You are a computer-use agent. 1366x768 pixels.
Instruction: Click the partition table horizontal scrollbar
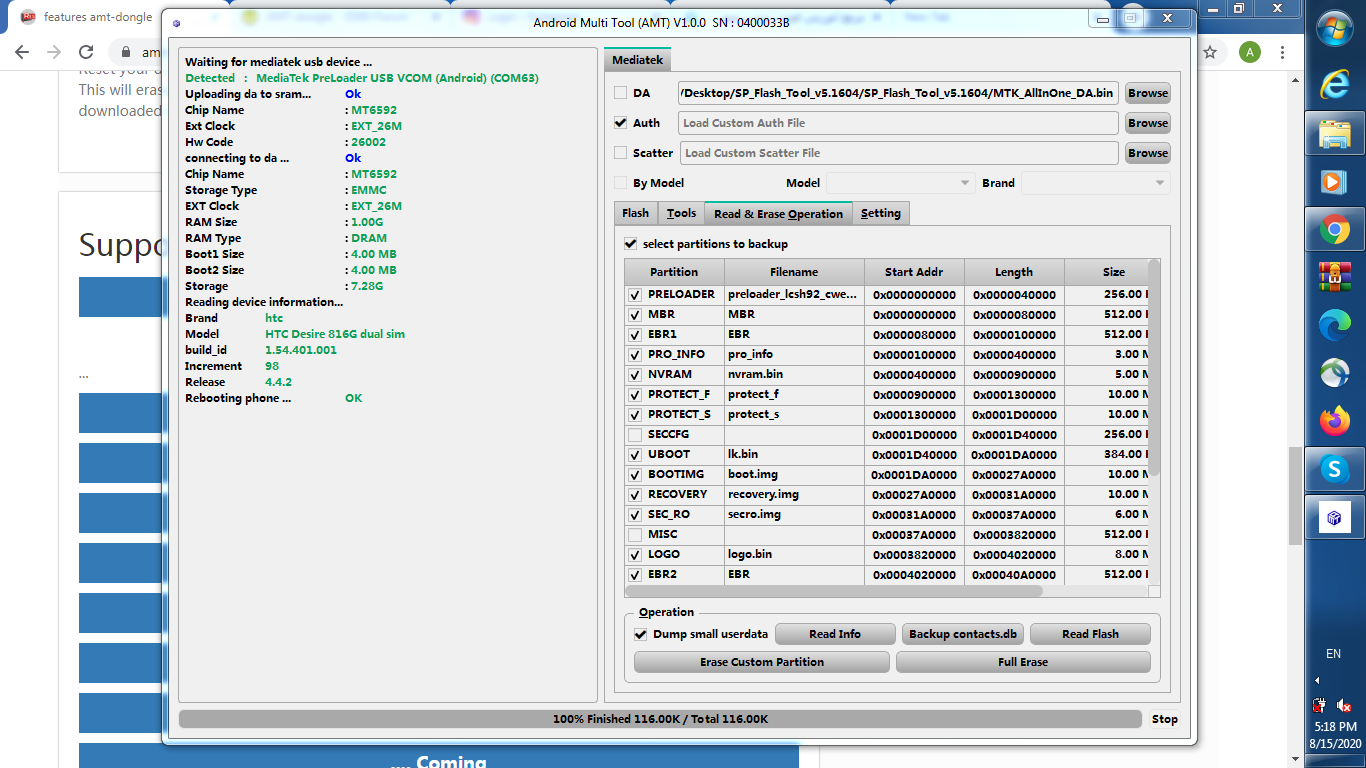pyautogui.click(x=833, y=591)
